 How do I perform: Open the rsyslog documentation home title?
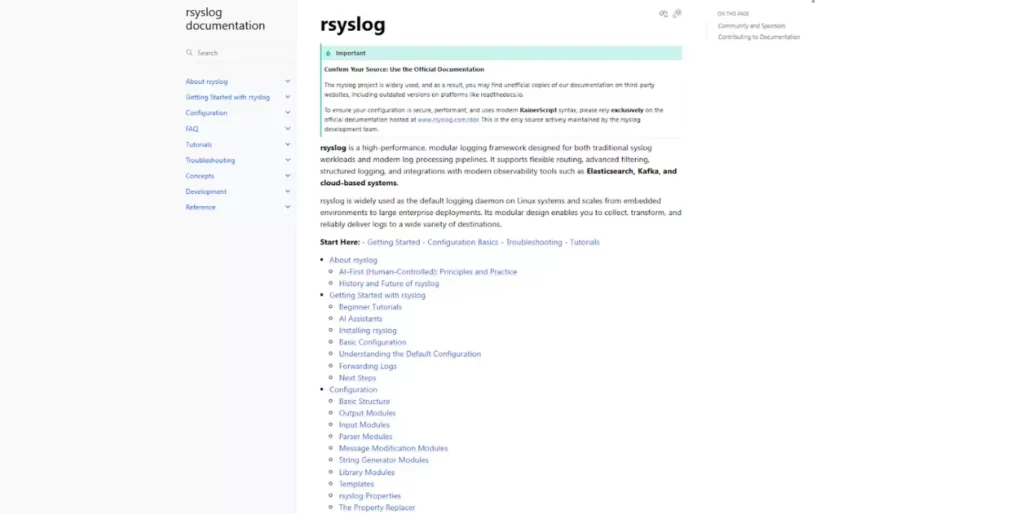coord(225,19)
